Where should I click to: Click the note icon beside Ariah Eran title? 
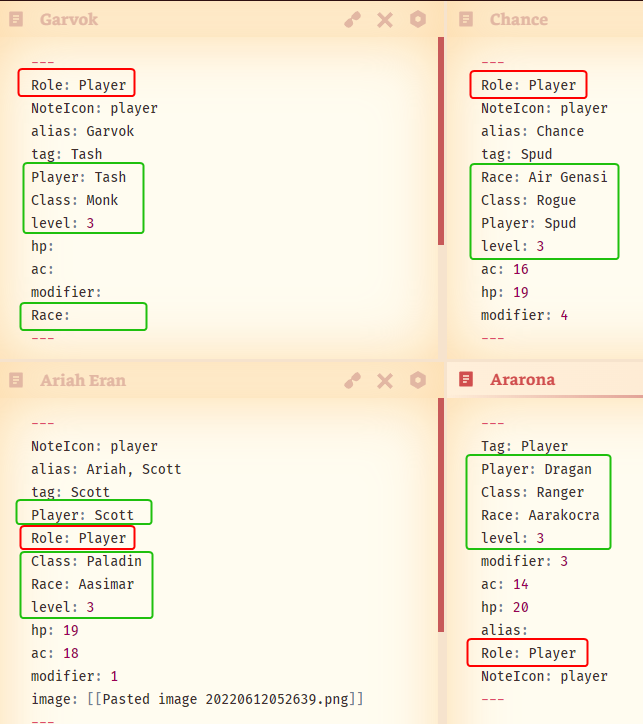pyautogui.click(x=16, y=380)
